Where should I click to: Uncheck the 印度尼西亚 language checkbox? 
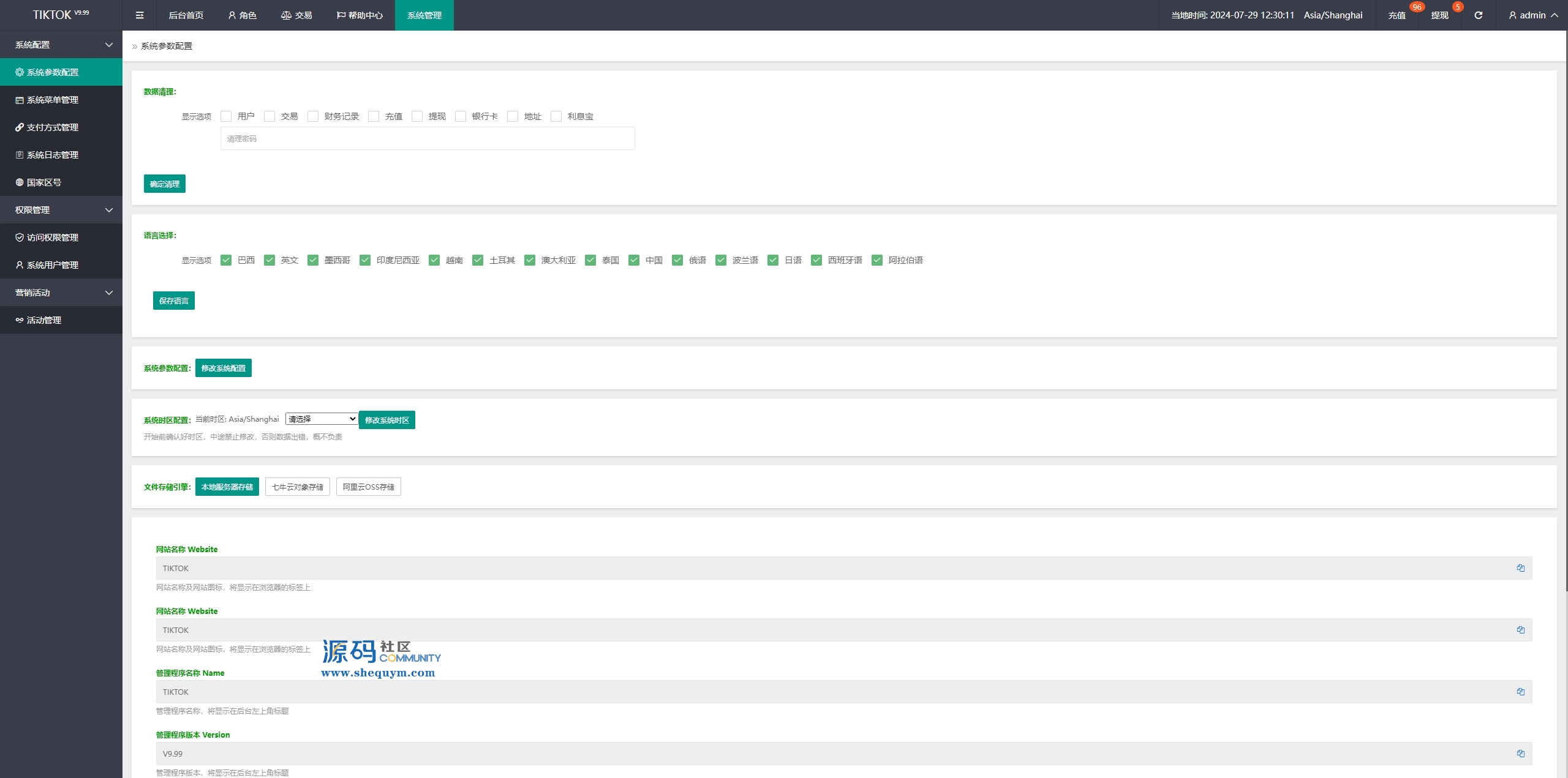click(365, 260)
